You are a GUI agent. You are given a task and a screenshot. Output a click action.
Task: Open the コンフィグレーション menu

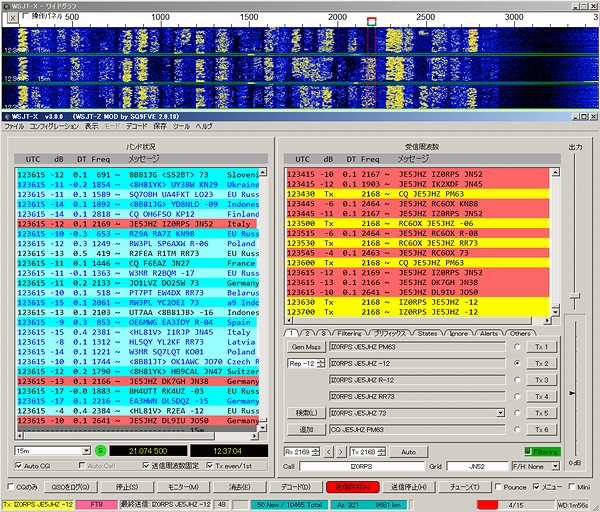54,126
